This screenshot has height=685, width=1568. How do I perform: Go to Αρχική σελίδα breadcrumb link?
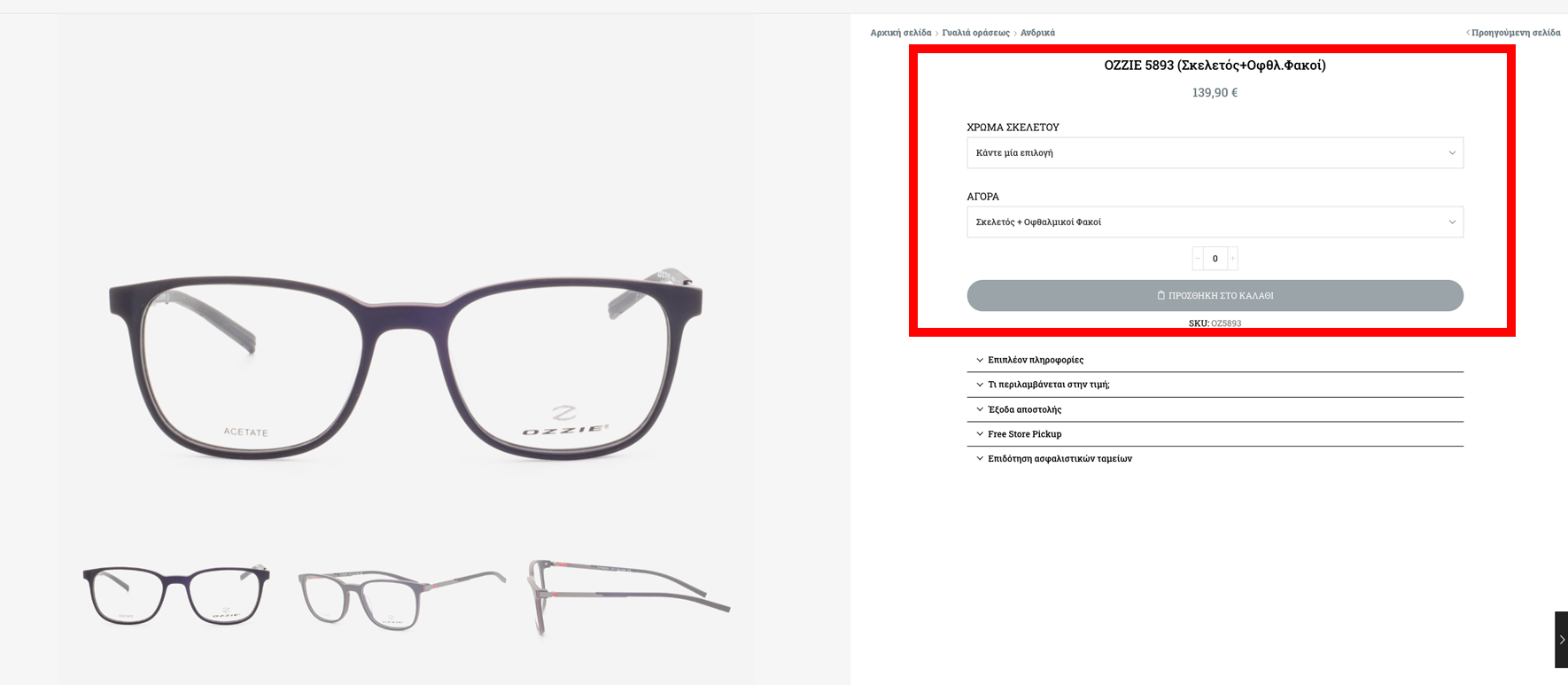click(x=900, y=33)
